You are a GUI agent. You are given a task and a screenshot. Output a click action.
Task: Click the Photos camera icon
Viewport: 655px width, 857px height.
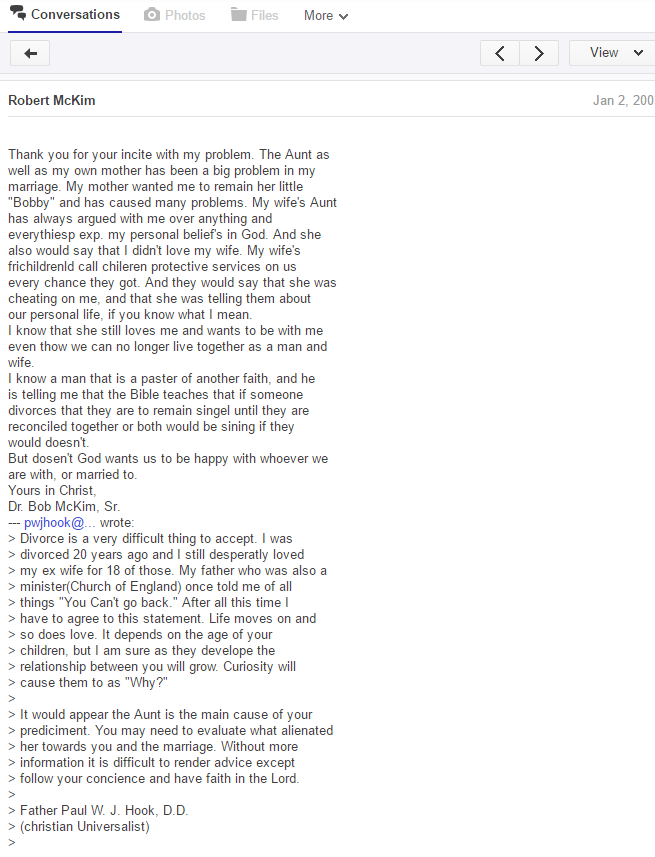151,15
